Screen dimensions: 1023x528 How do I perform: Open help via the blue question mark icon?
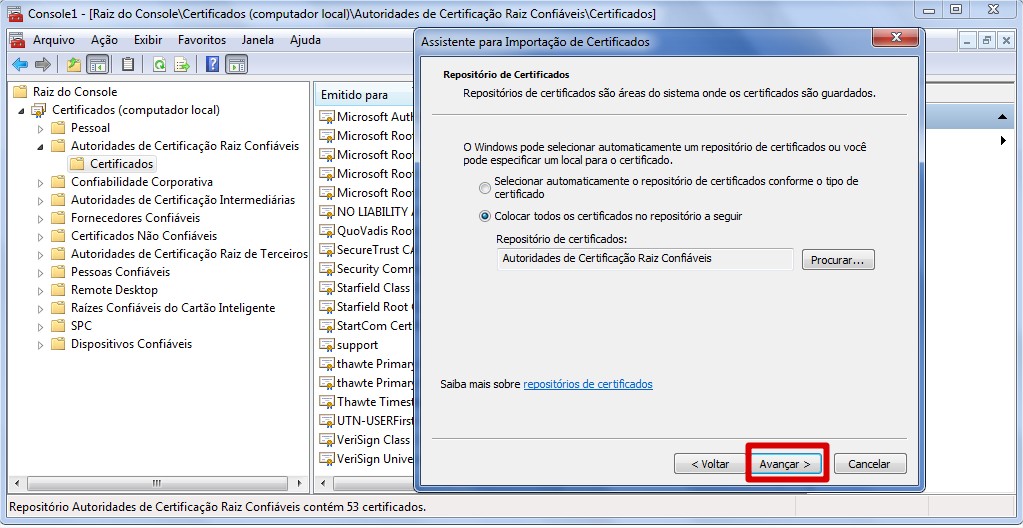coord(212,64)
